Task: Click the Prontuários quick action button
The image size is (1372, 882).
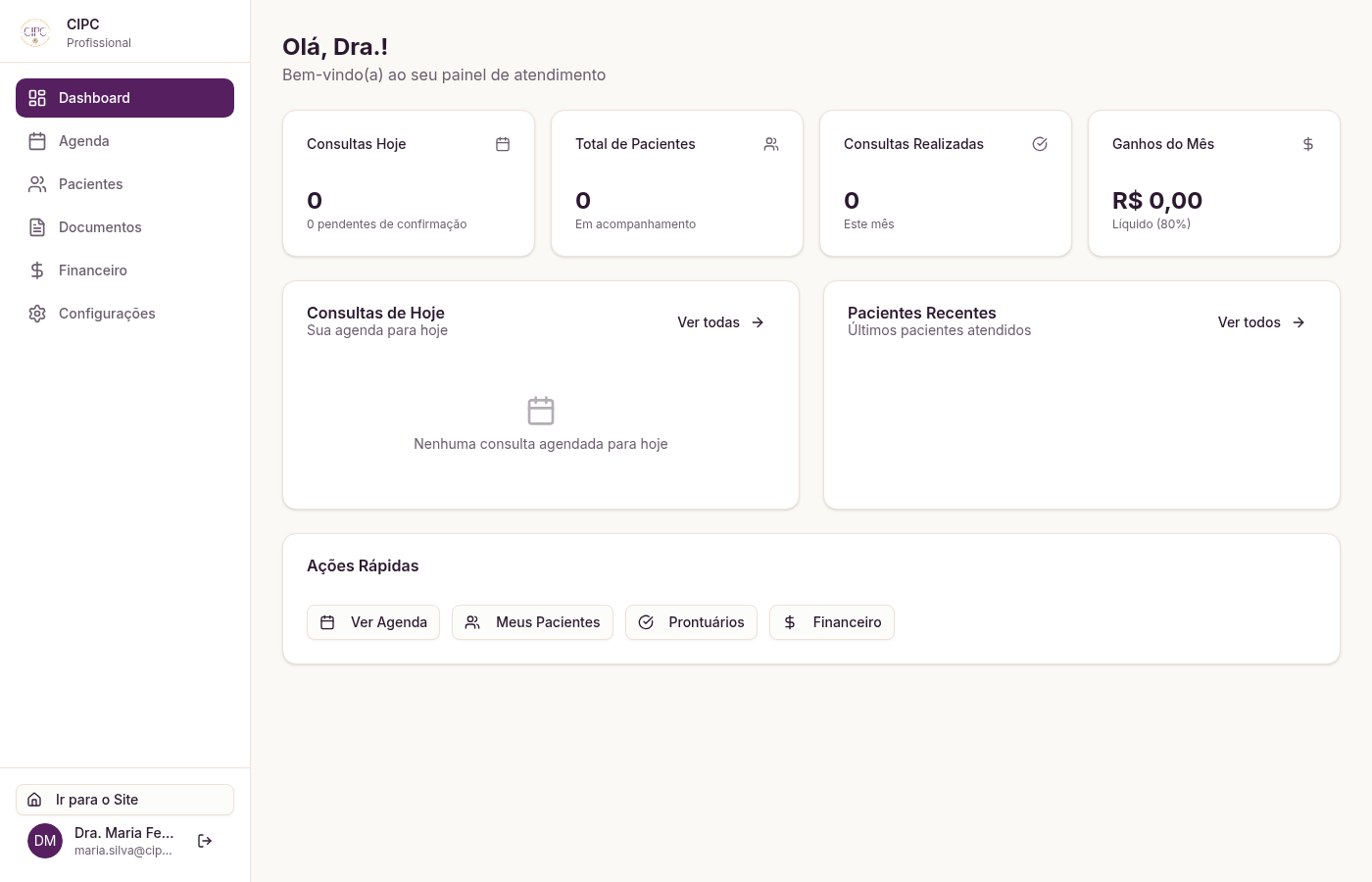Action: pyautogui.click(x=691, y=622)
